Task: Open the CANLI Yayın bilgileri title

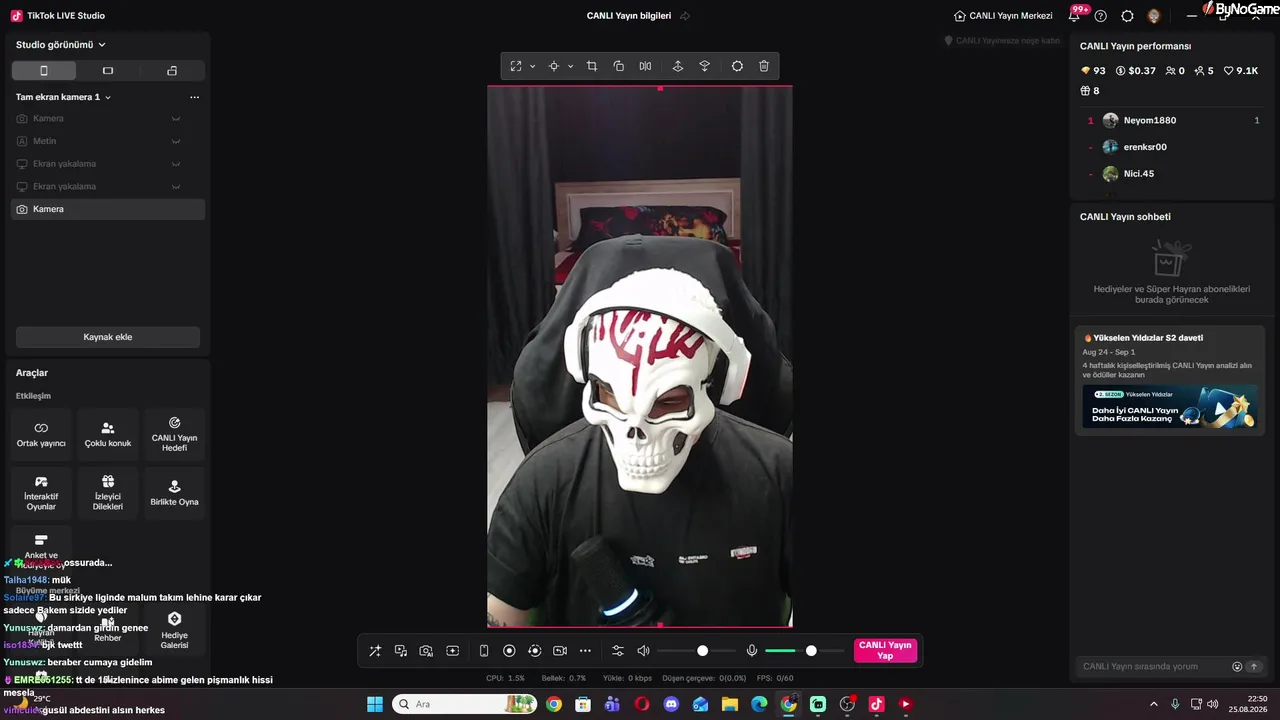Action: (629, 16)
